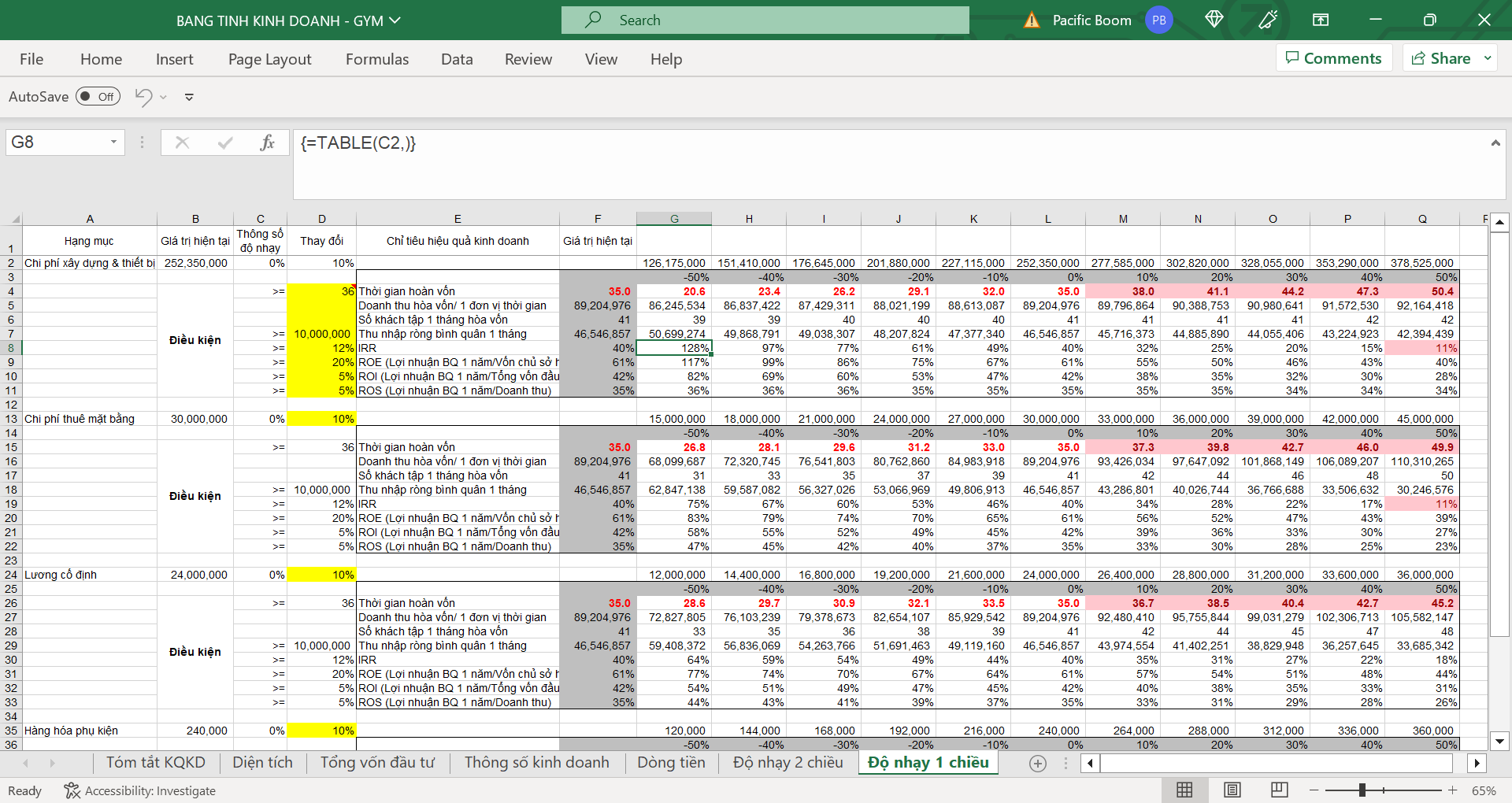This screenshot has height=803, width=1512.
Task: Expand the formula bar chevron
Action: click(1495, 142)
